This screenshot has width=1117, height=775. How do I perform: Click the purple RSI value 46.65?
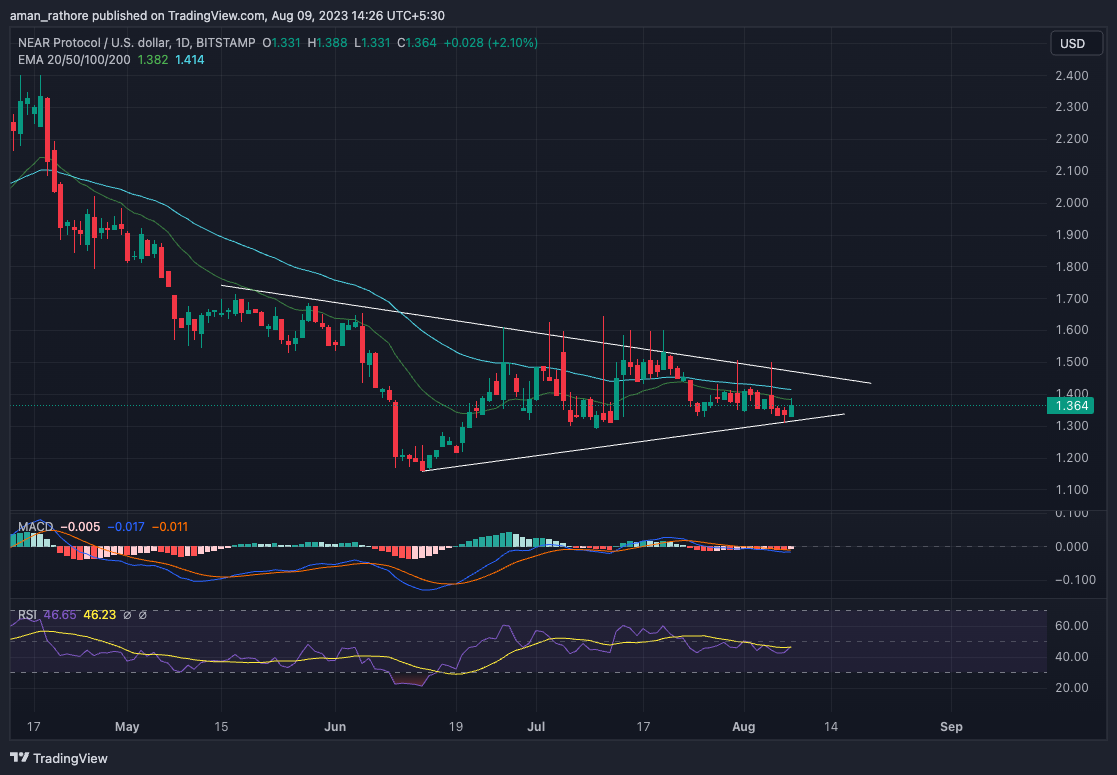click(60, 615)
